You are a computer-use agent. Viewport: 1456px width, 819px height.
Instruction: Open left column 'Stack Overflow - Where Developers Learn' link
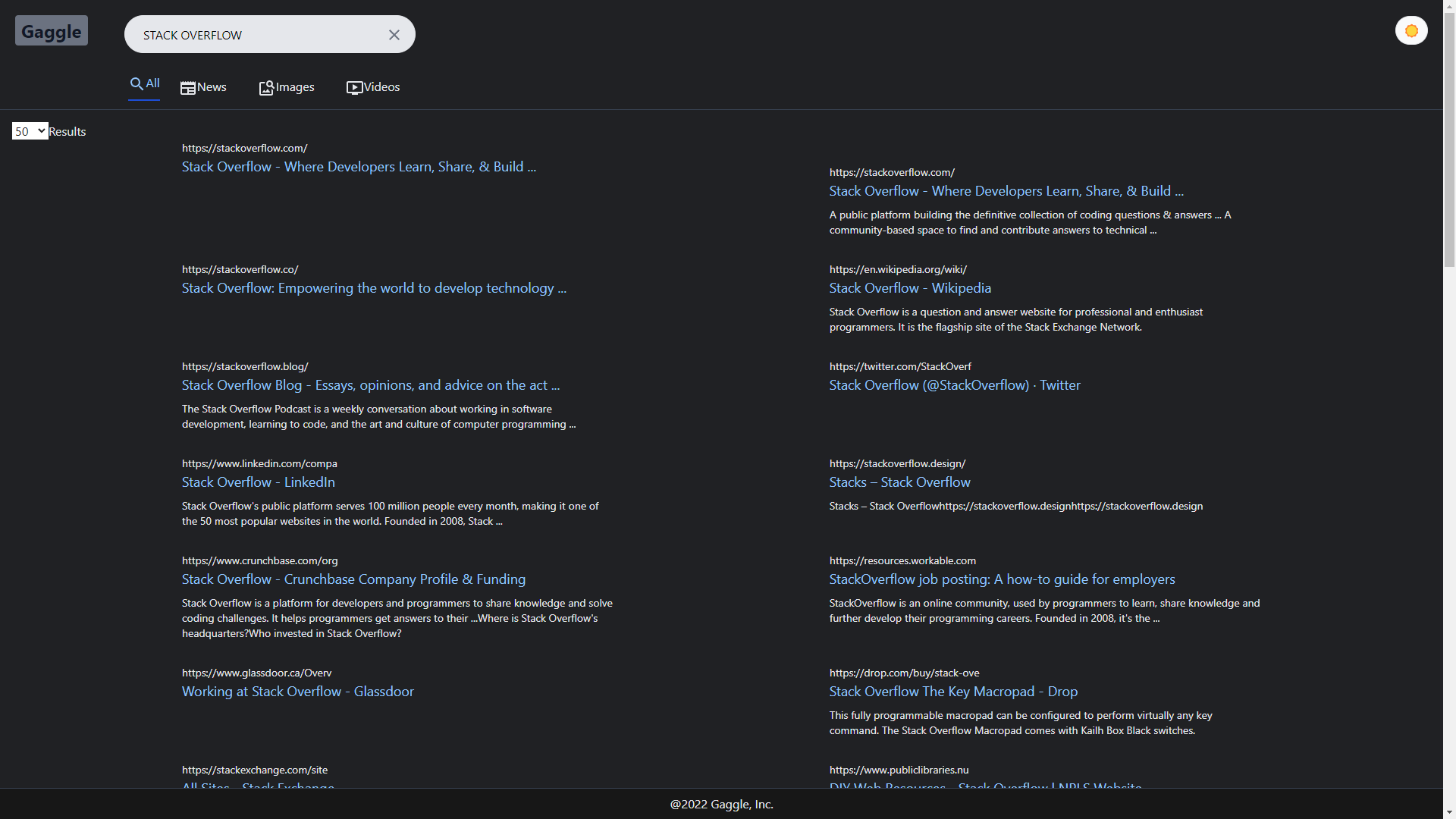pyautogui.click(x=359, y=167)
